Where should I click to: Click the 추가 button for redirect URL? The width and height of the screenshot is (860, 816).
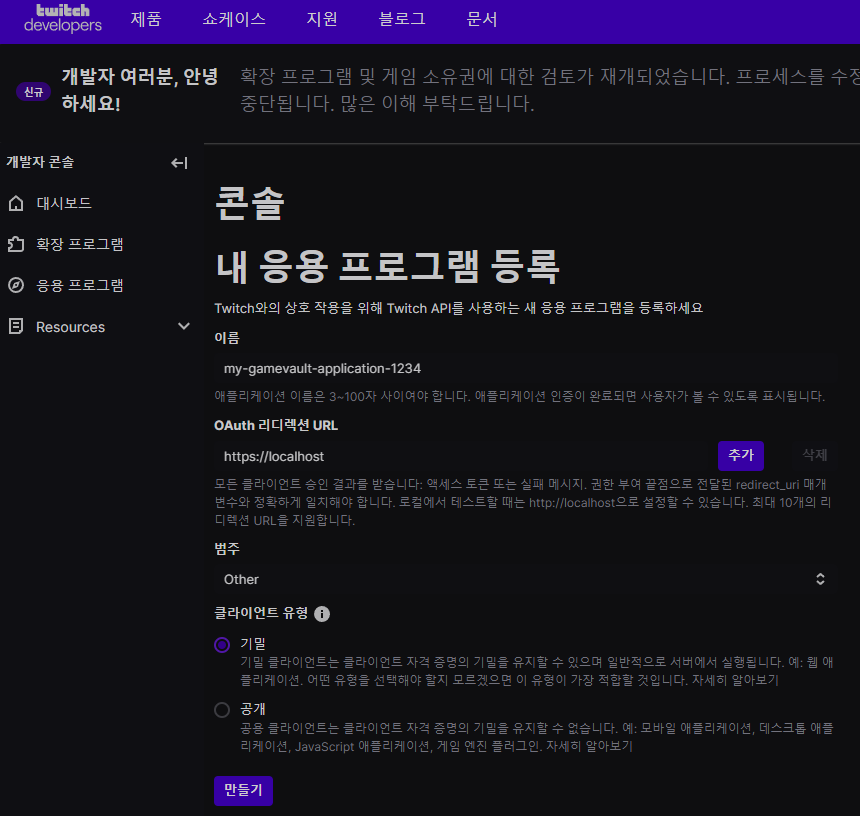point(740,455)
